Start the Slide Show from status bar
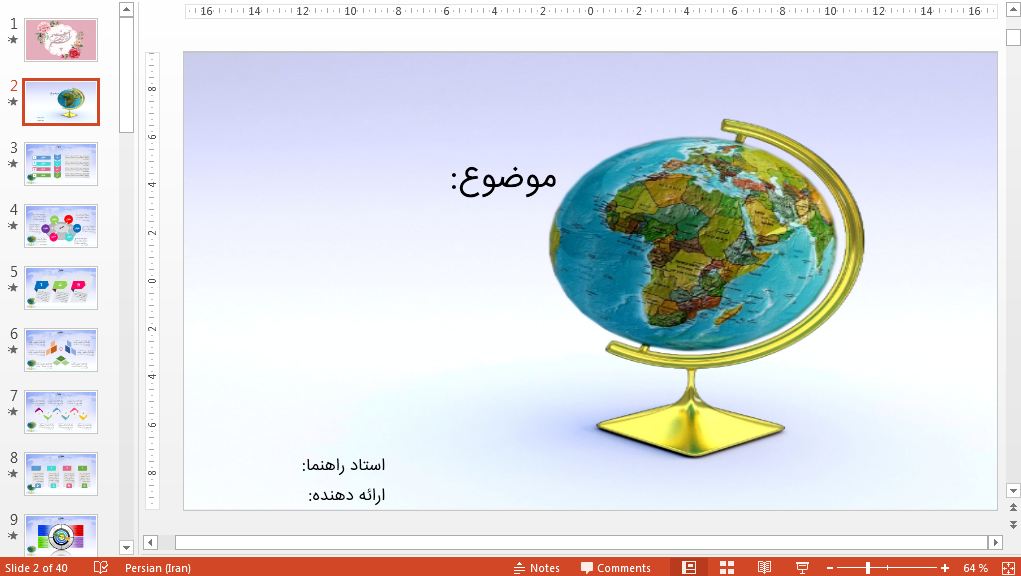Viewport: 1021px width, 576px height. tap(803, 567)
